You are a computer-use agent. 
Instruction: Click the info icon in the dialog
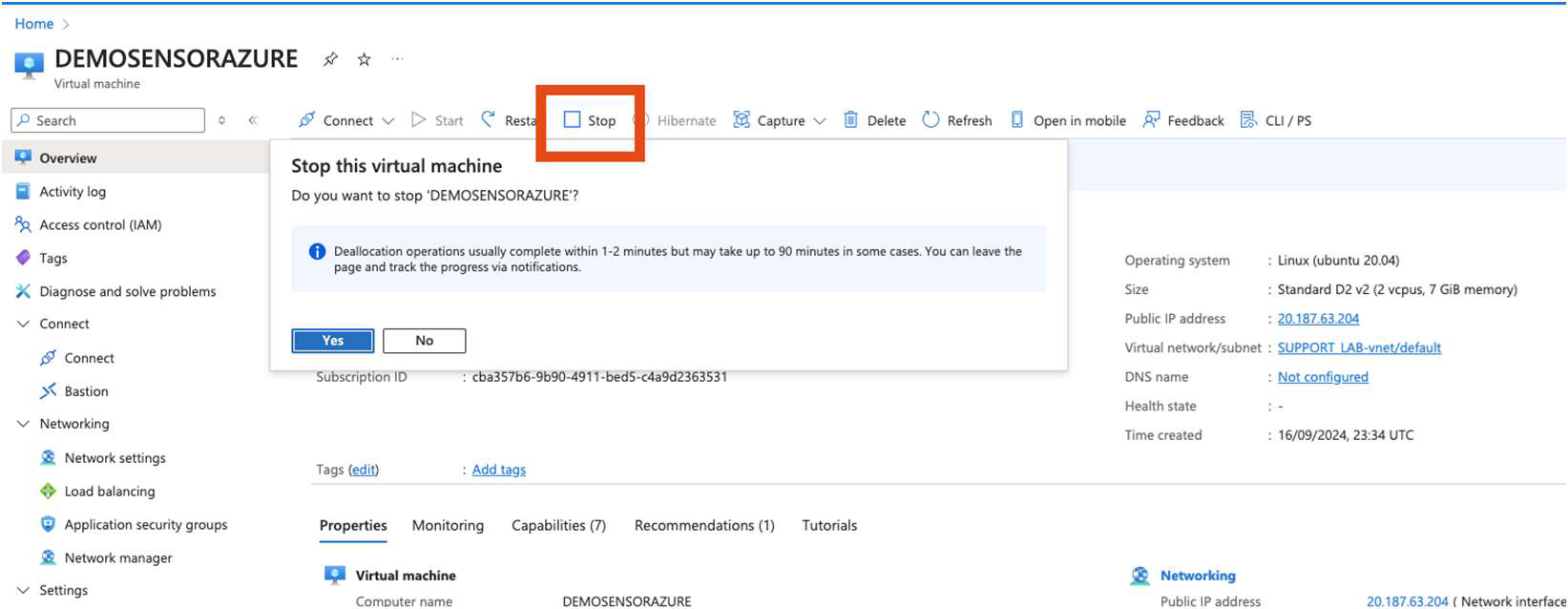pos(318,252)
